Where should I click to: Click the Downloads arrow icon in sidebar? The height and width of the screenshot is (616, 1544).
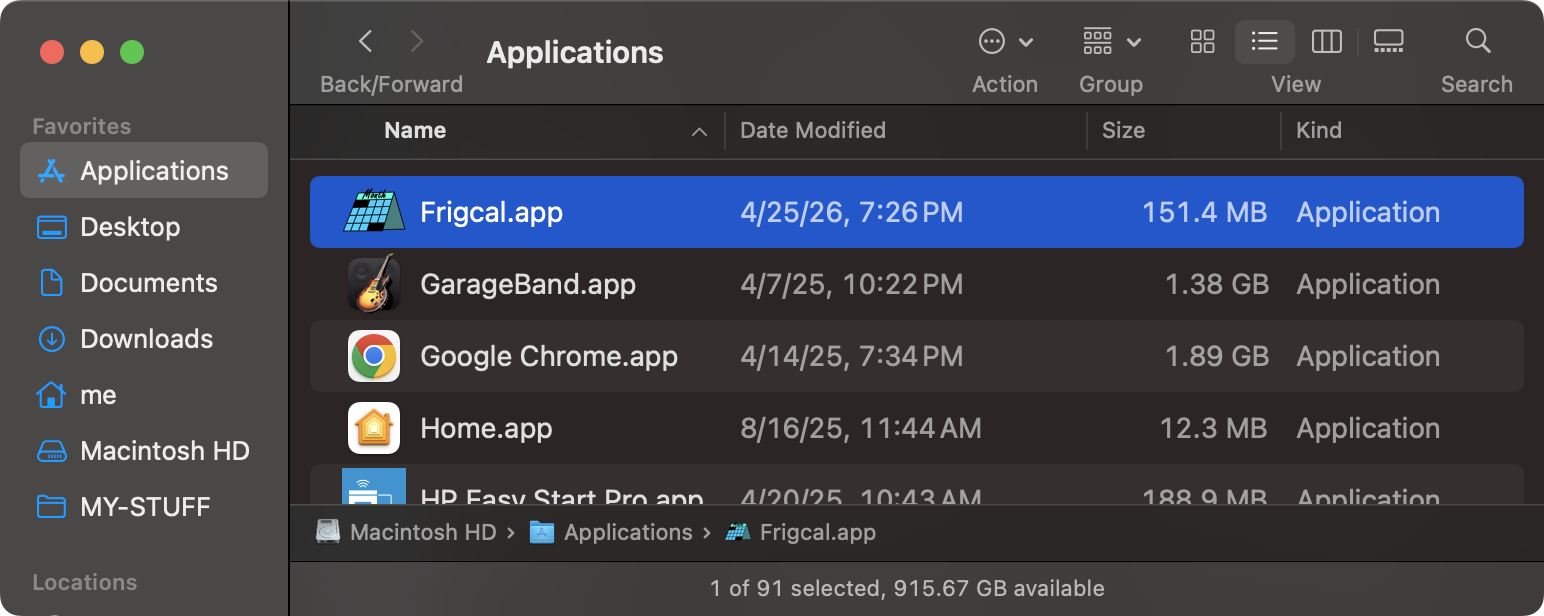pyautogui.click(x=51, y=339)
